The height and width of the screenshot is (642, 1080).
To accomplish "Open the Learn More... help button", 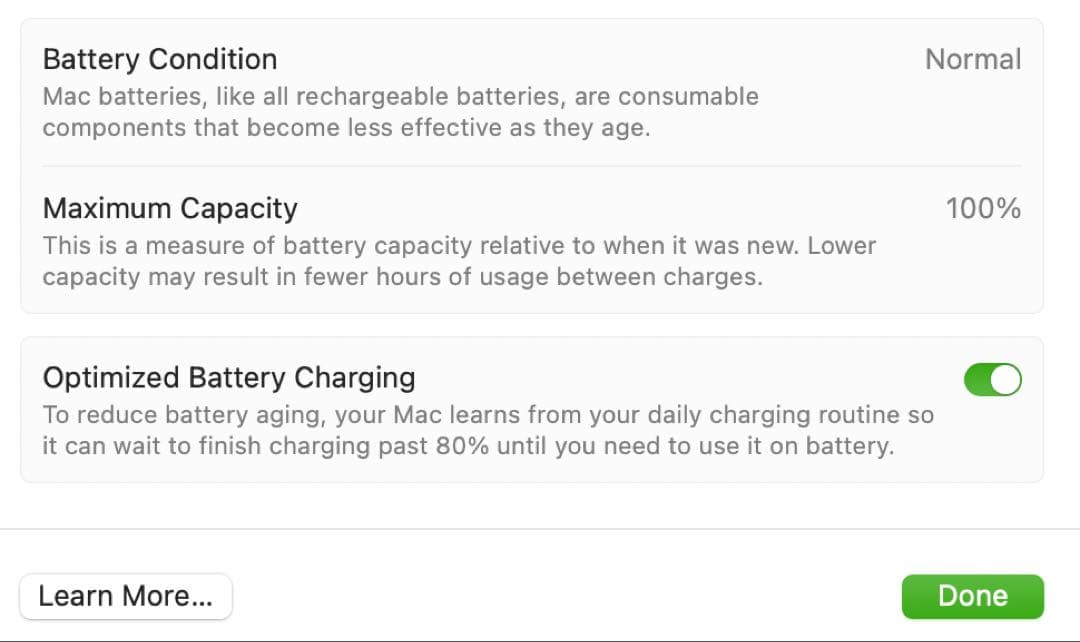I will pos(126,597).
